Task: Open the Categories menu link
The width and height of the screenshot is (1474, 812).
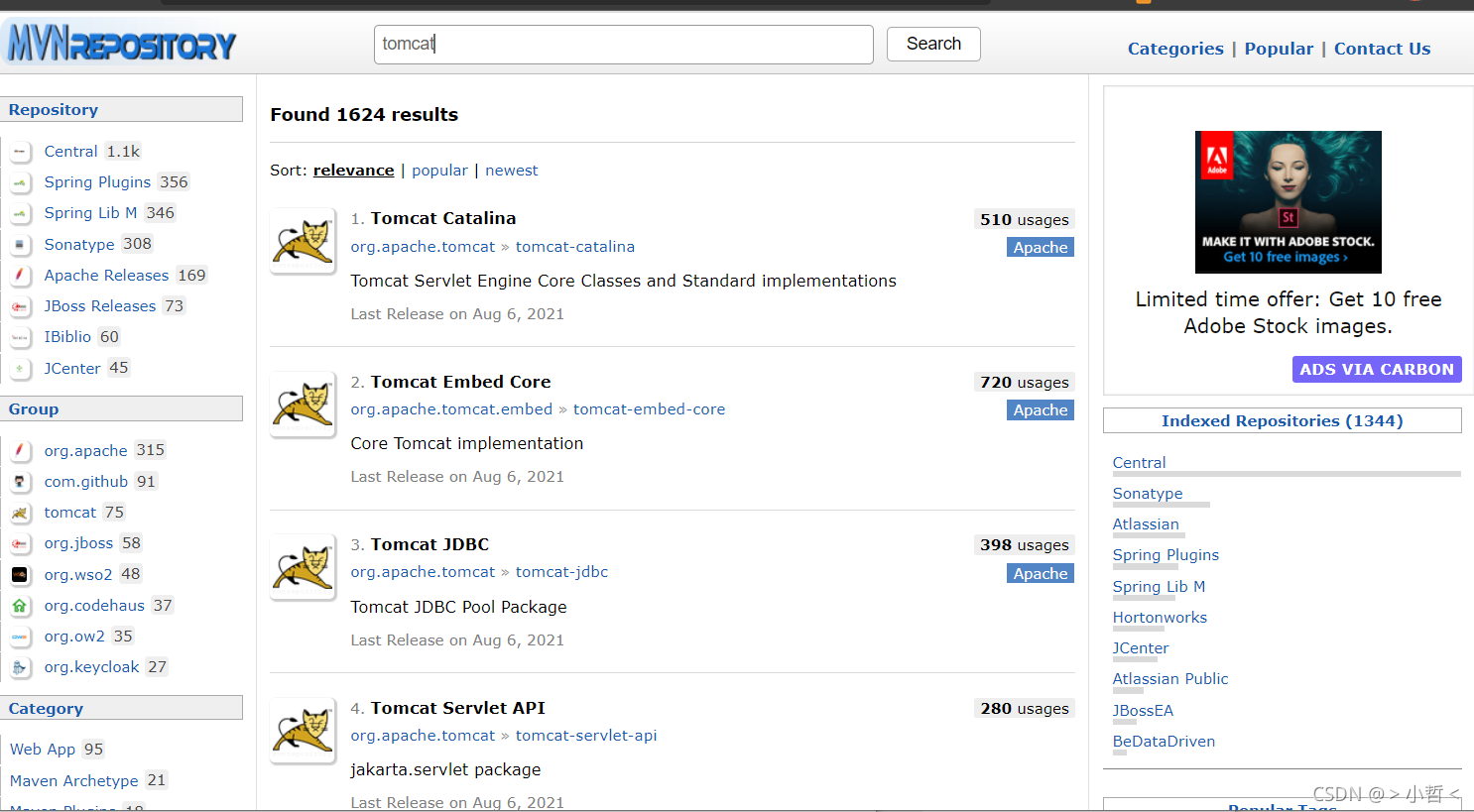Action: click(x=1175, y=49)
